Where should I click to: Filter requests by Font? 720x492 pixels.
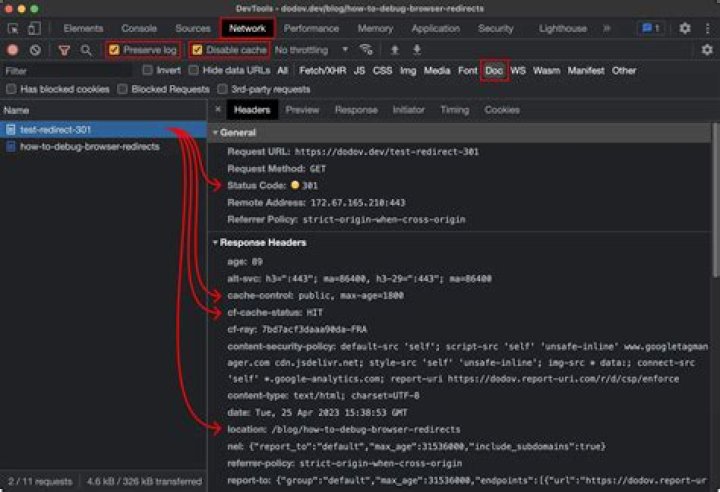click(x=467, y=71)
